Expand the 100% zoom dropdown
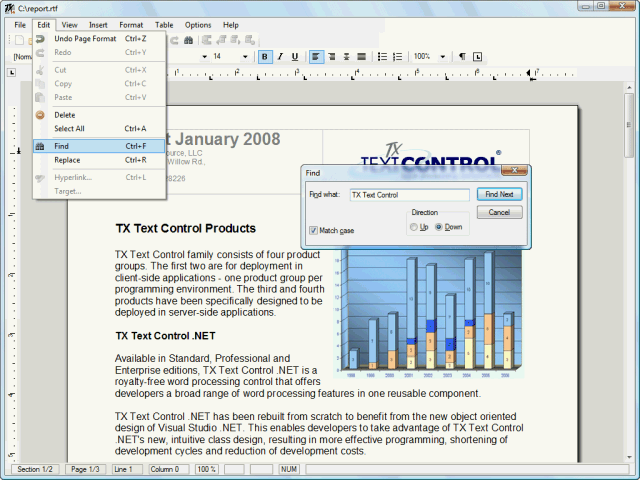 click(443, 57)
